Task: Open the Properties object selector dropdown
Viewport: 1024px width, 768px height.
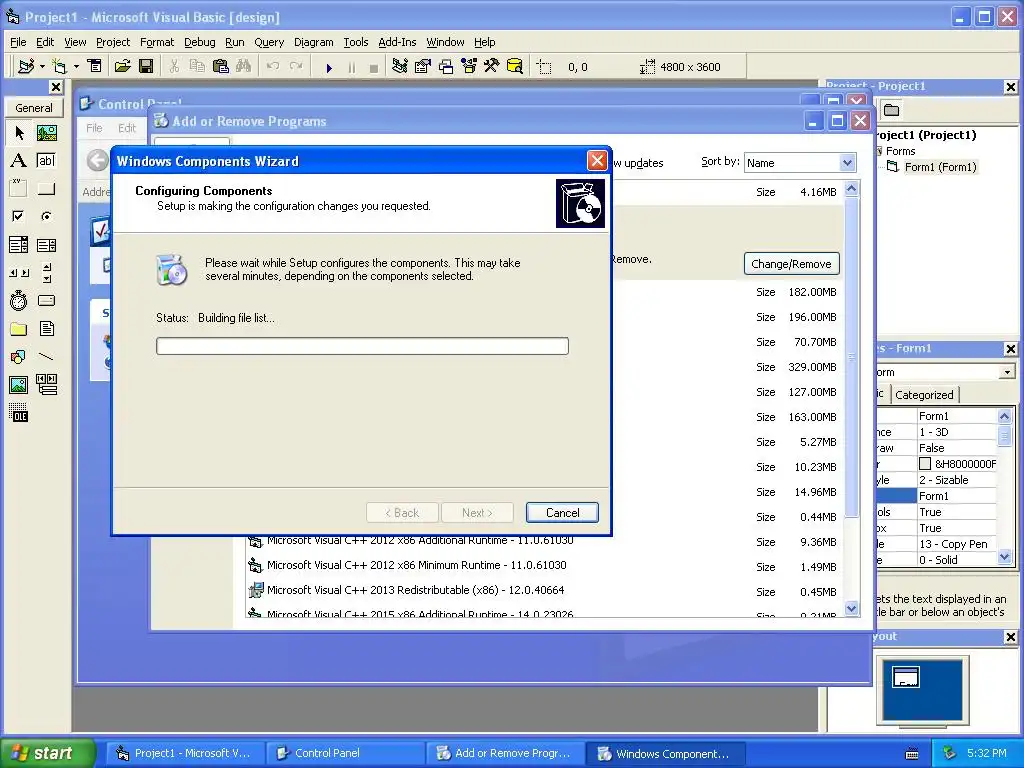Action: click(x=1007, y=372)
